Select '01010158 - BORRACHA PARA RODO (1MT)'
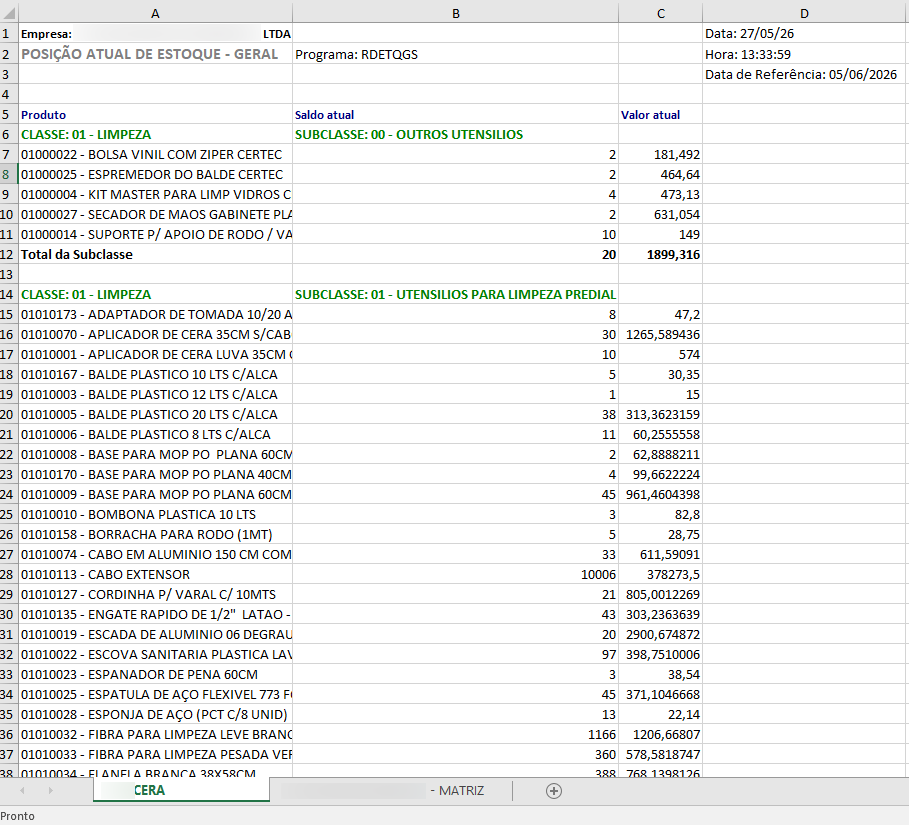Image resolution: width=909 pixels, height=825 pixels. (155, 535)
